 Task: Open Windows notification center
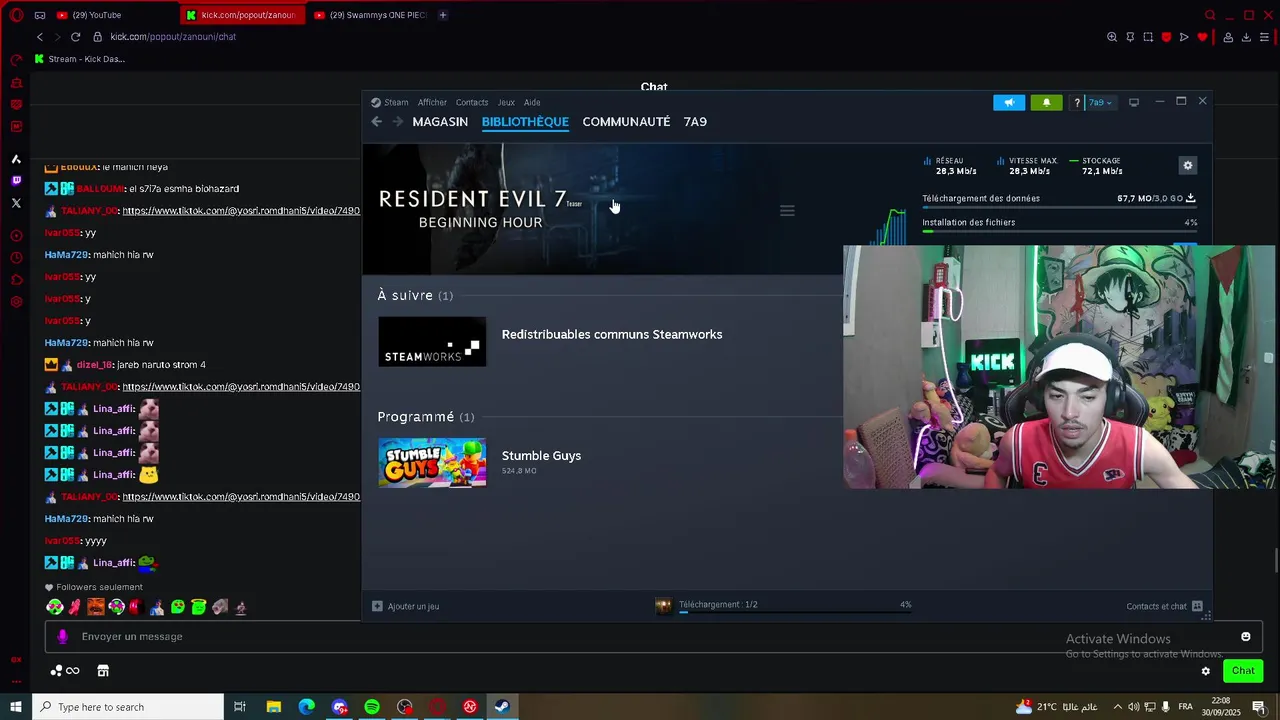[x=1258, y=707]
